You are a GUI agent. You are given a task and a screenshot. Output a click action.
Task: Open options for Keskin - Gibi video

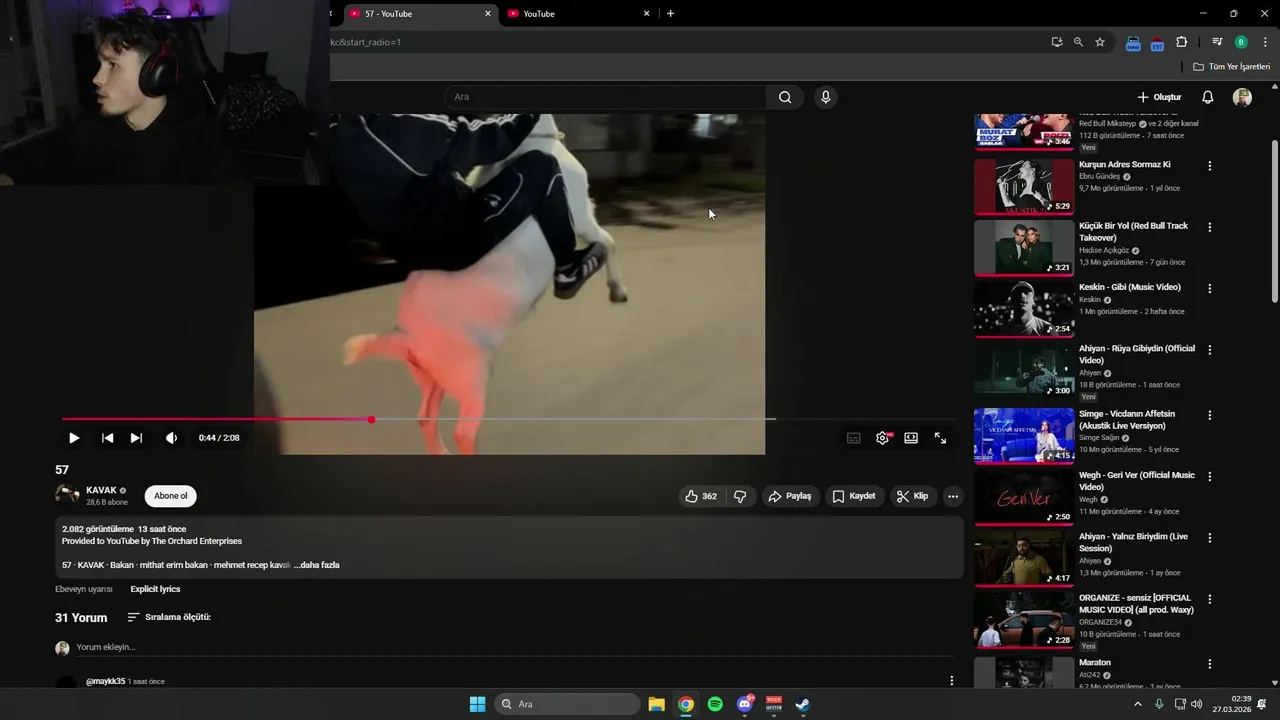pos(1210,289)
